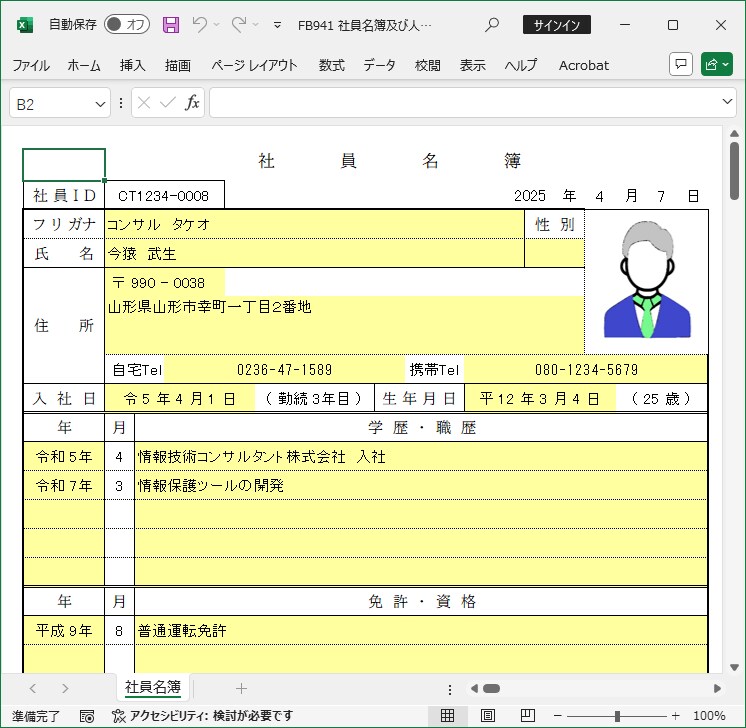Screen dimensions: 746x728
Task: Open the データ tab
Action: coord(379,65)
